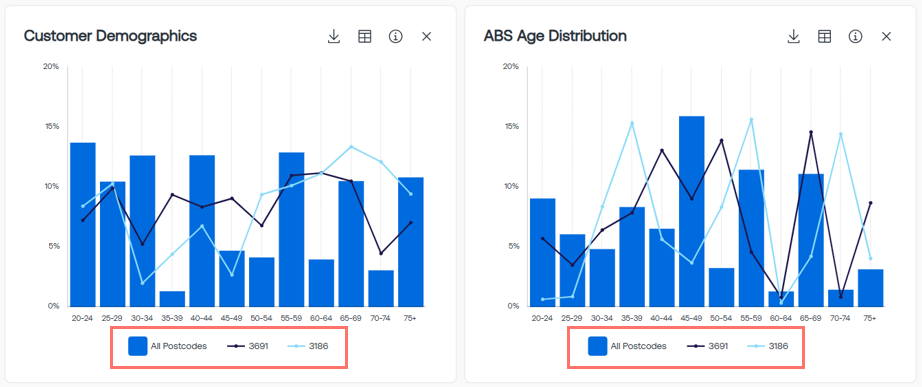Click the 20-24 bar in ABS Age Distribution

(543, 252)
